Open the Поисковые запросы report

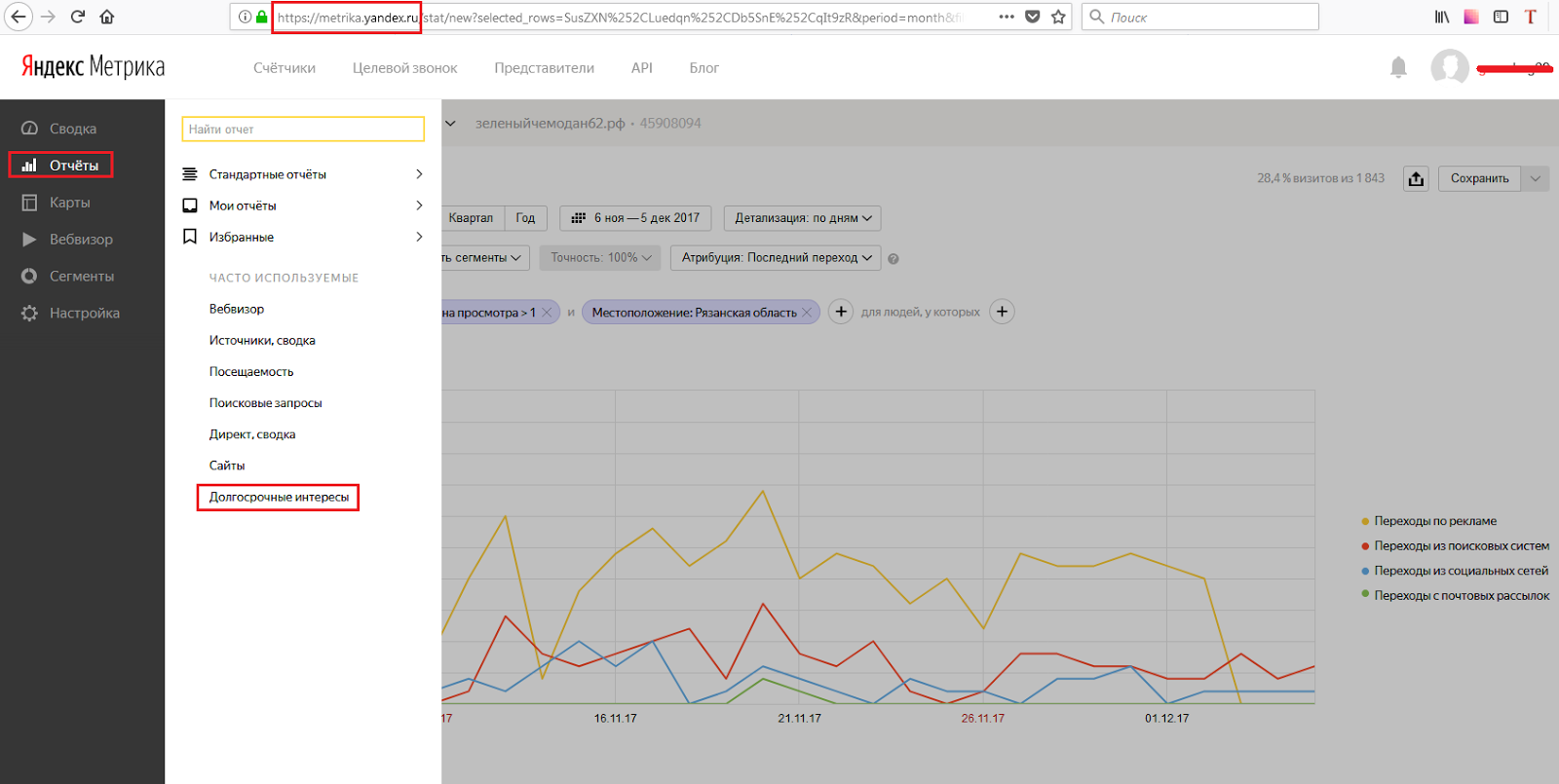click(265, 403)
